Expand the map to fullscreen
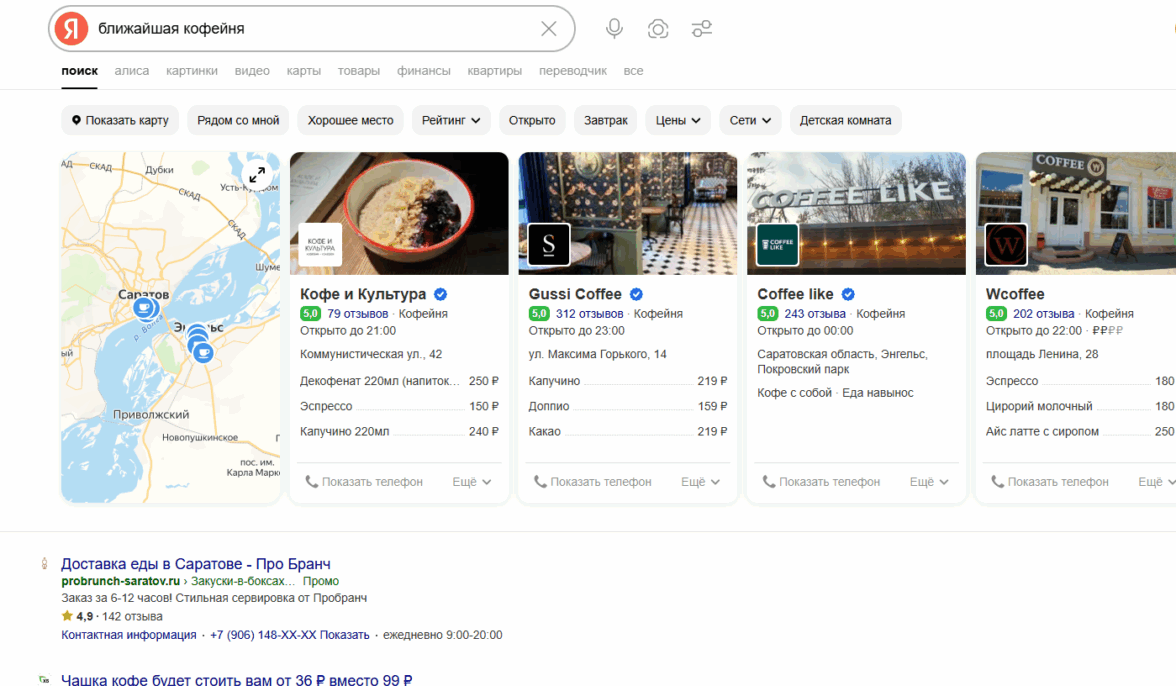 pos(257,175)
